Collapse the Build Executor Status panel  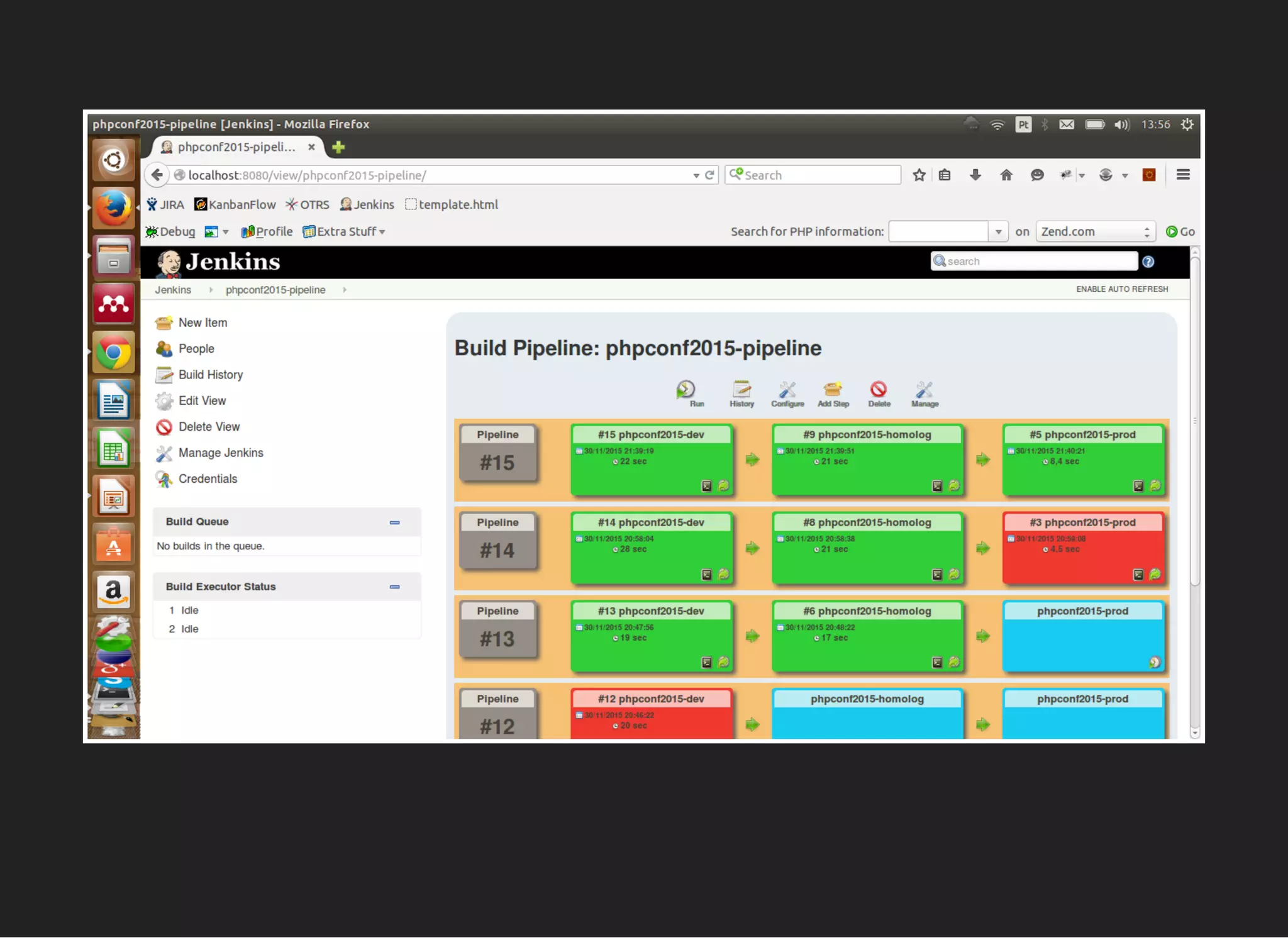pos(394,587)
